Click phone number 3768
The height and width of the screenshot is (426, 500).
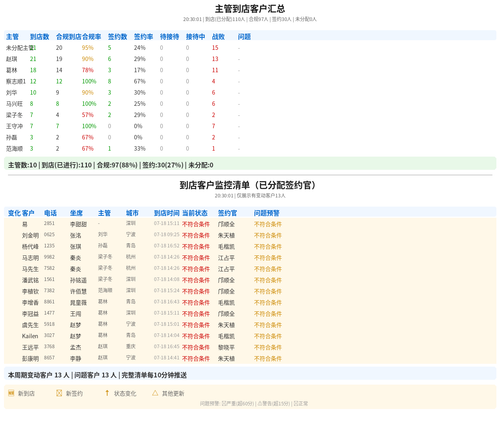pyautogui.click(x=49, y=346)
